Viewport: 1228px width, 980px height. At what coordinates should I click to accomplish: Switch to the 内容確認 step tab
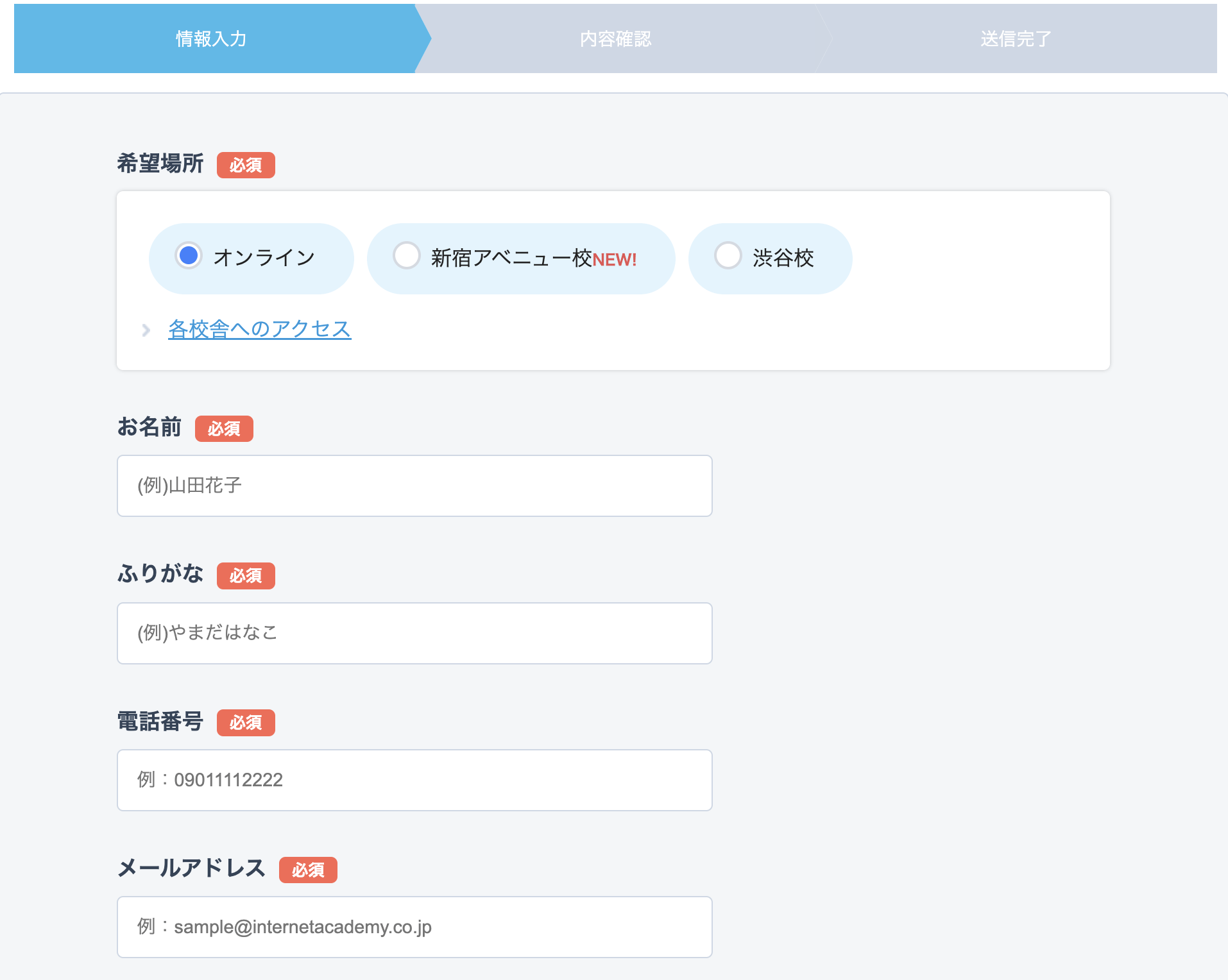point(615,38)
